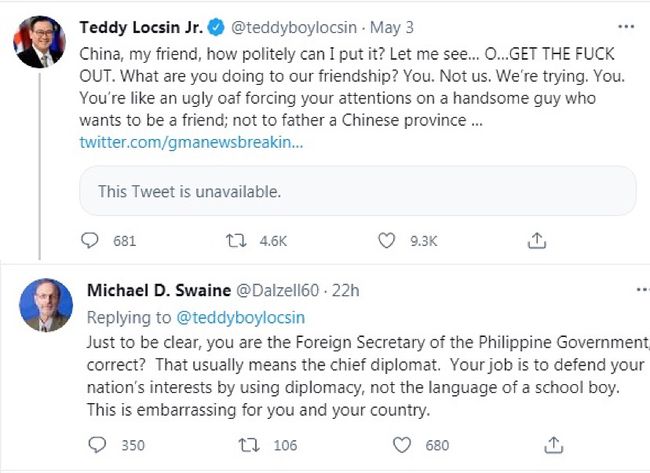Reply to Michael D. Swaine's tweet
The height and width of the screenshot is (473, 650).
tap(97, 444)
